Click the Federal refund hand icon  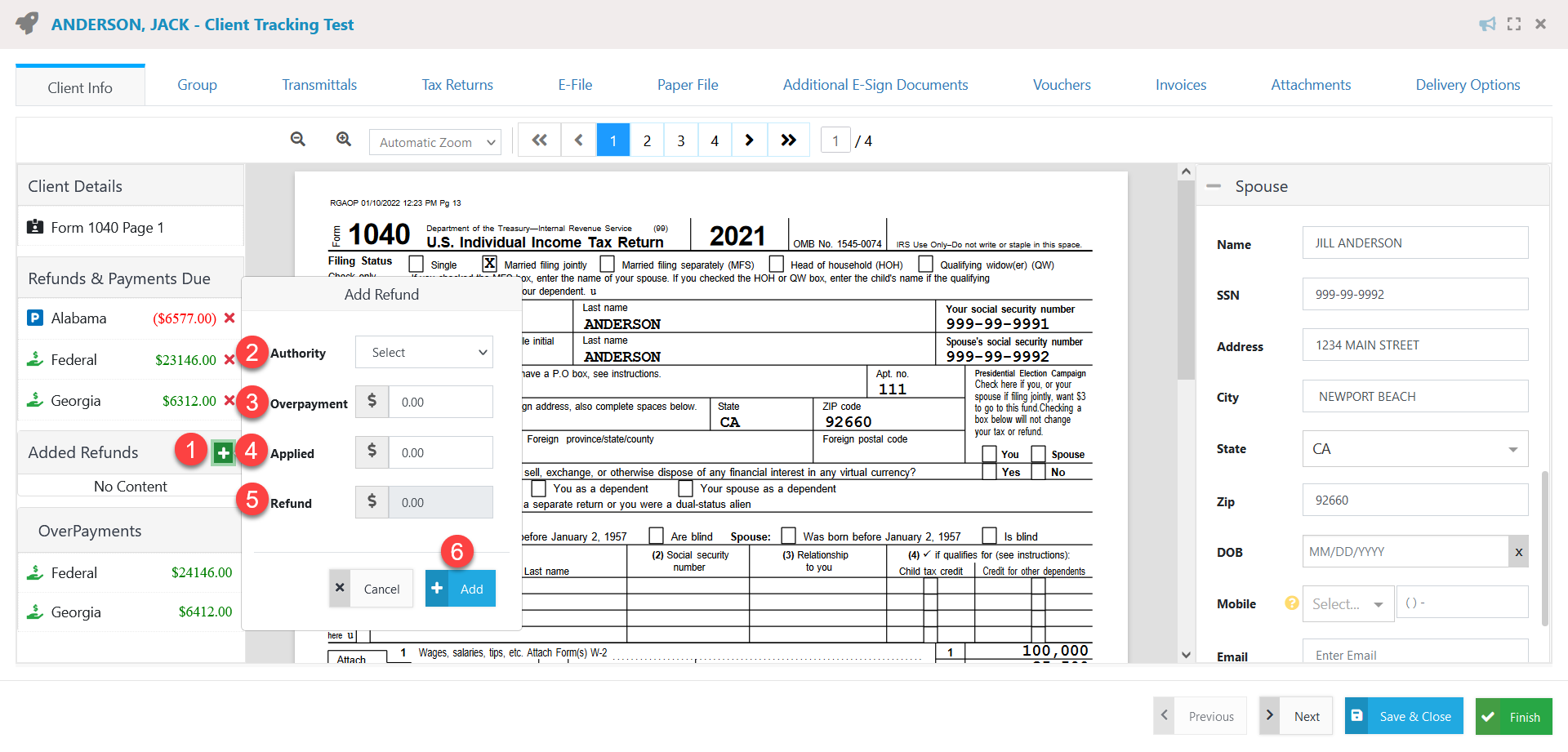pos(35,359)
